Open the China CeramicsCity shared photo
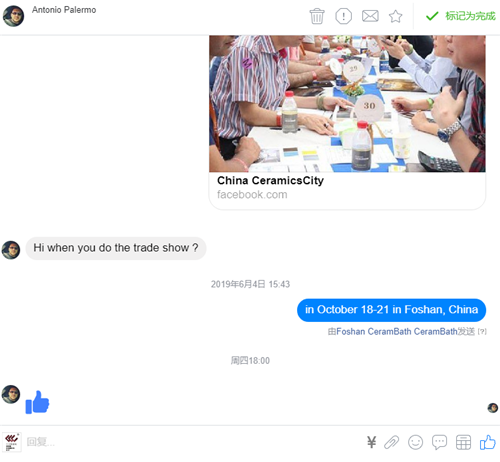Viewport: 500px width, 462px height. coord(347,104)
